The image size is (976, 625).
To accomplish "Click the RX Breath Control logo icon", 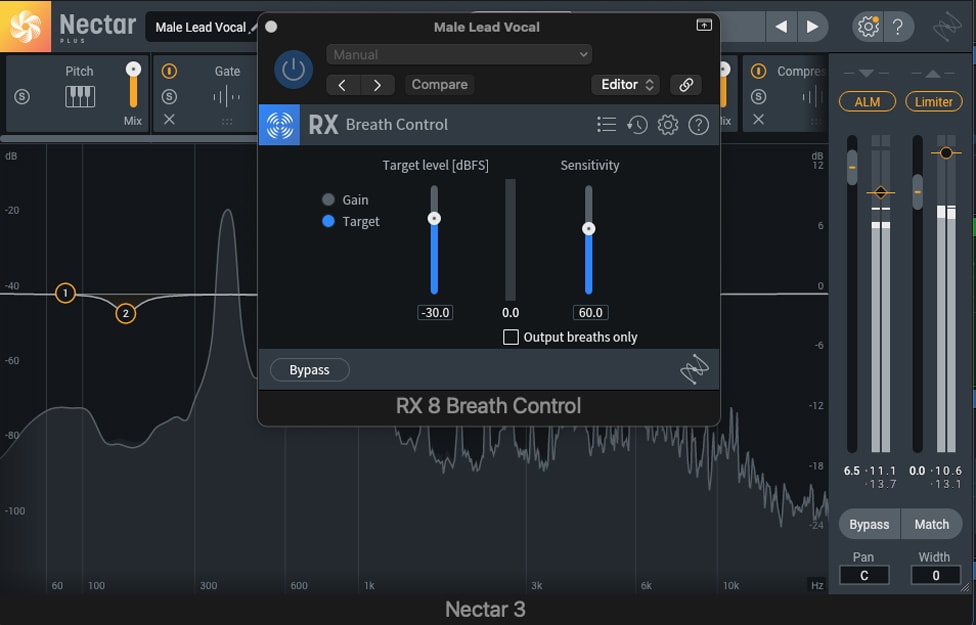I will click(x=279, y=125).
